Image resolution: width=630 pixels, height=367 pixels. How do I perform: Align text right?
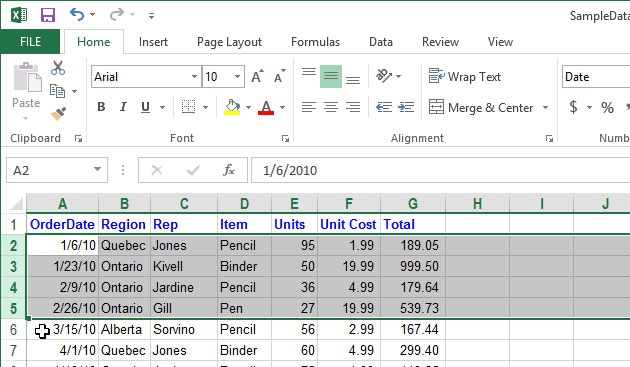(353, 107)
